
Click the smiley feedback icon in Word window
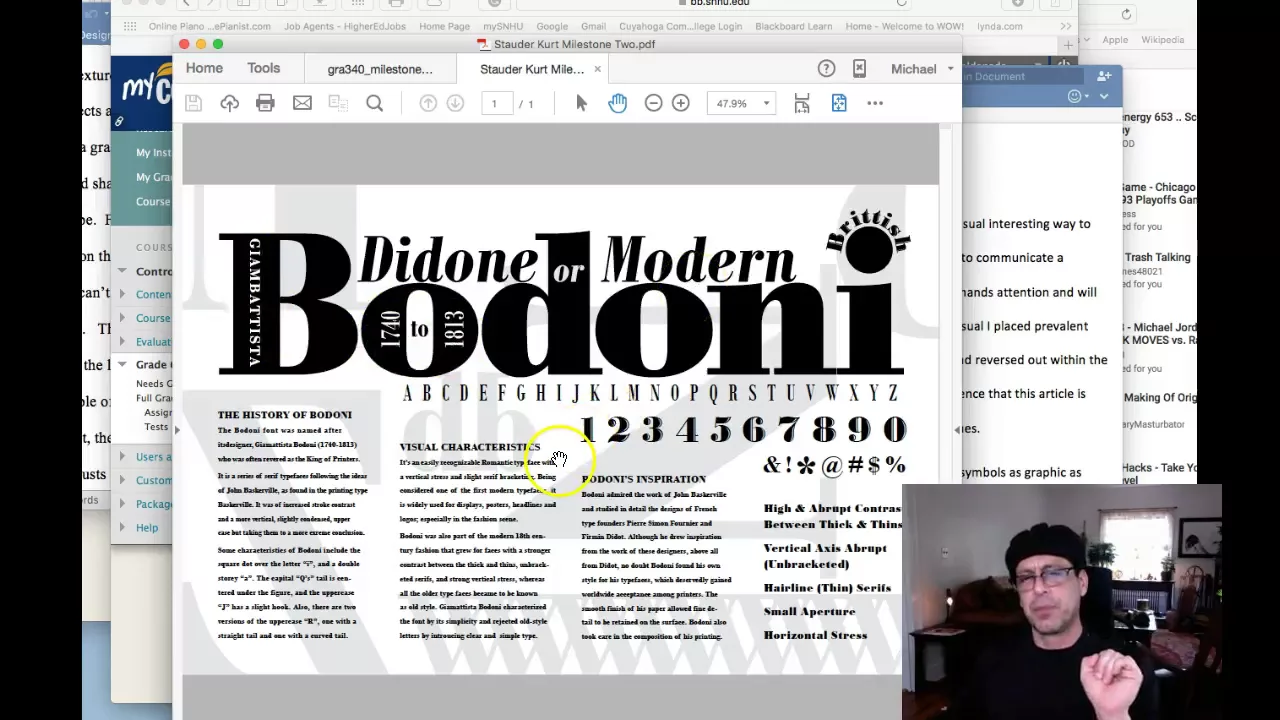[1075, 96]
